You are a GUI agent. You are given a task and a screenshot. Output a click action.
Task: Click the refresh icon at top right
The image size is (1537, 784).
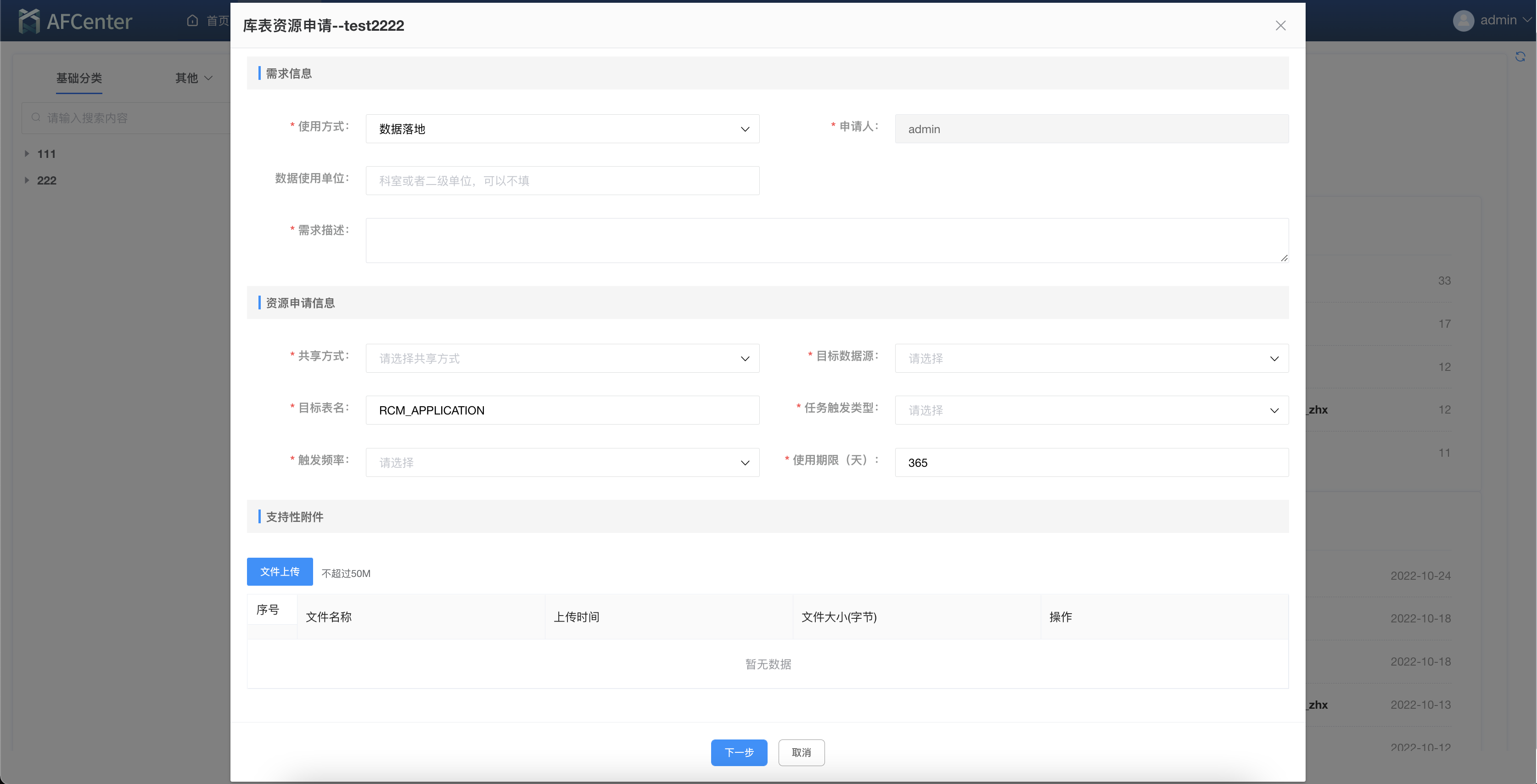point(1520,56)
